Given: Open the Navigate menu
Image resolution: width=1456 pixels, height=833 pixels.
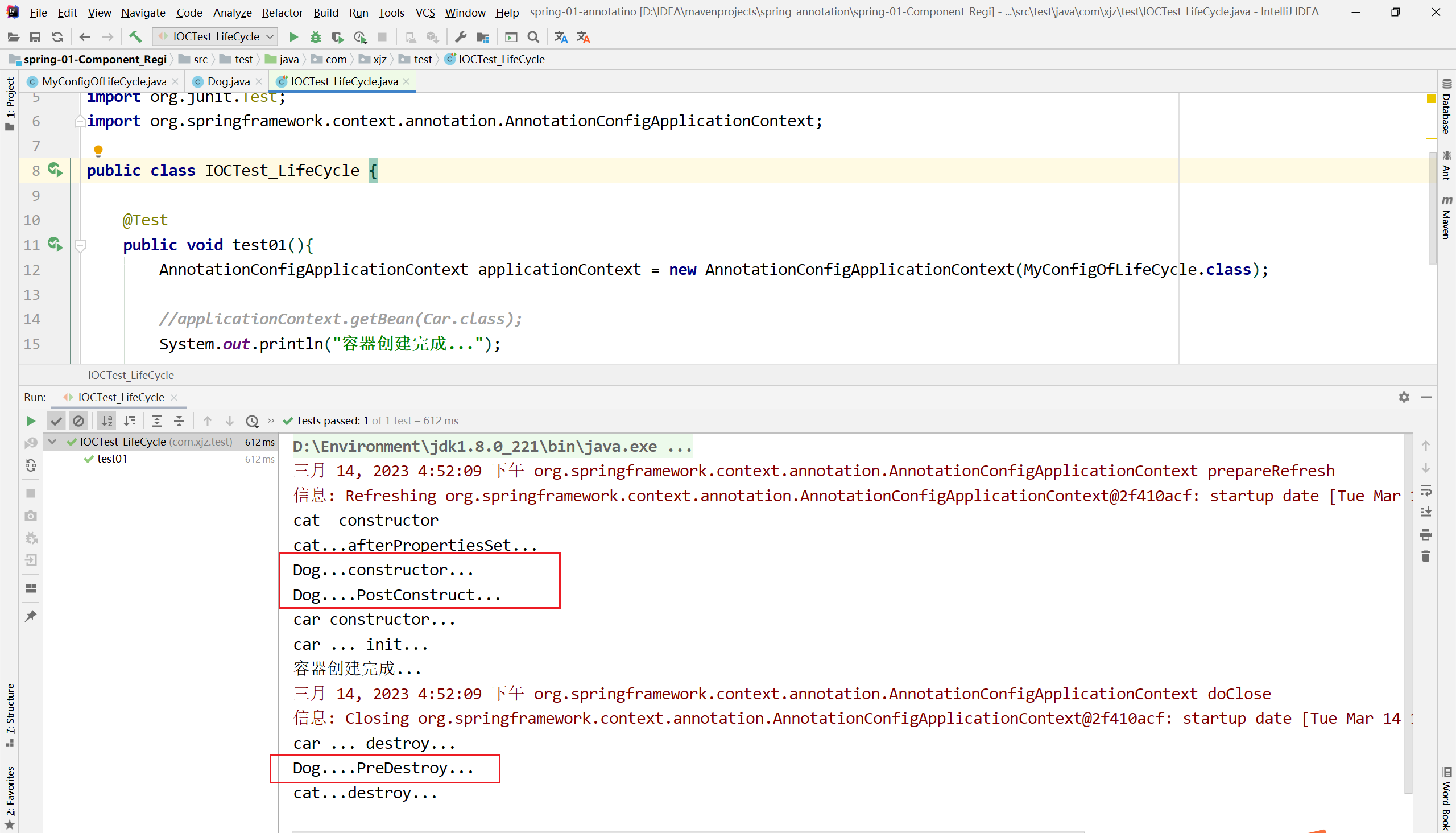Looking at the screenshot, I should 143,12.
